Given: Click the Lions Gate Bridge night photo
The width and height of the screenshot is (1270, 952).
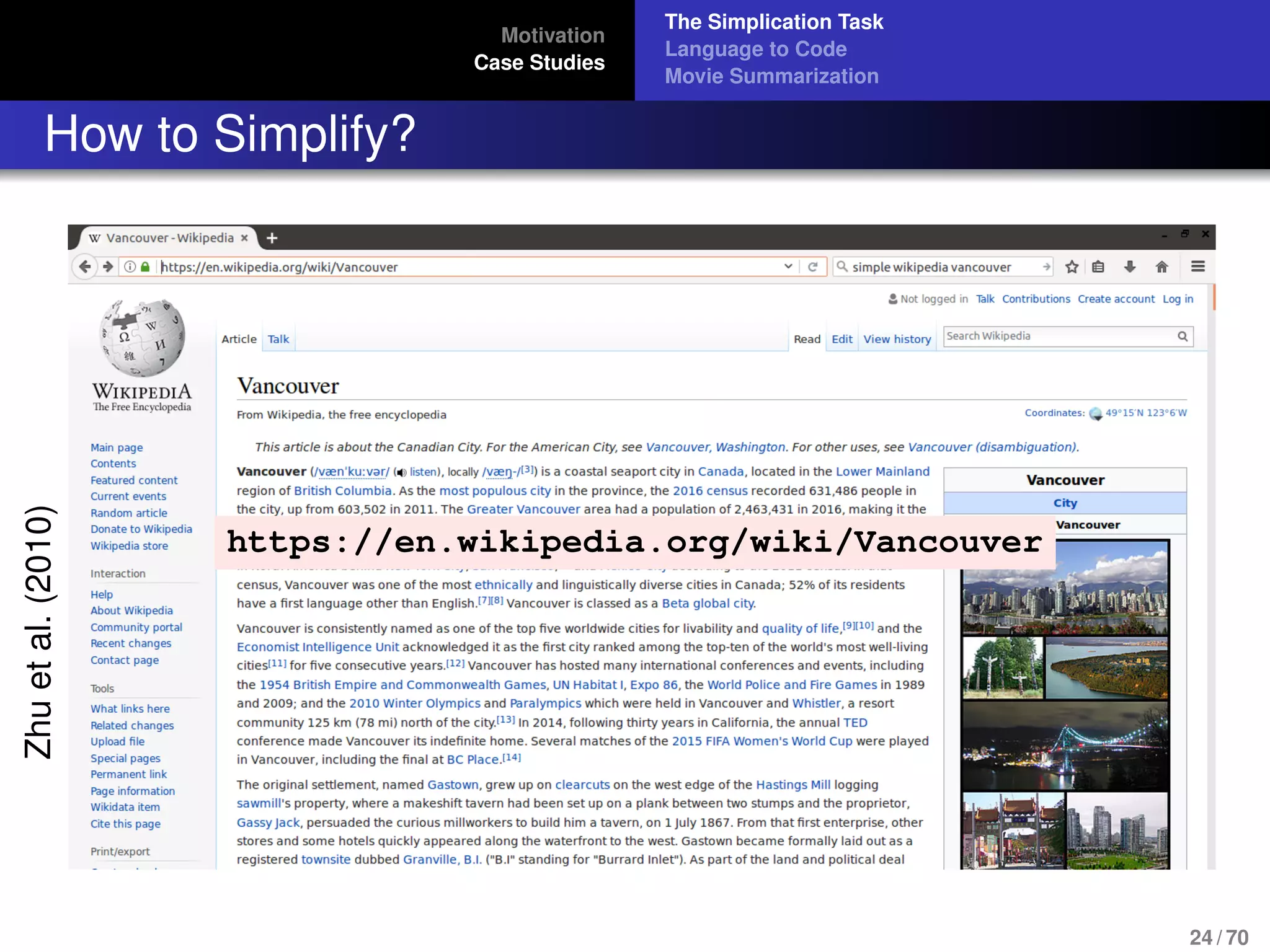Looking at the screenshot, I should pos(1065,745).
